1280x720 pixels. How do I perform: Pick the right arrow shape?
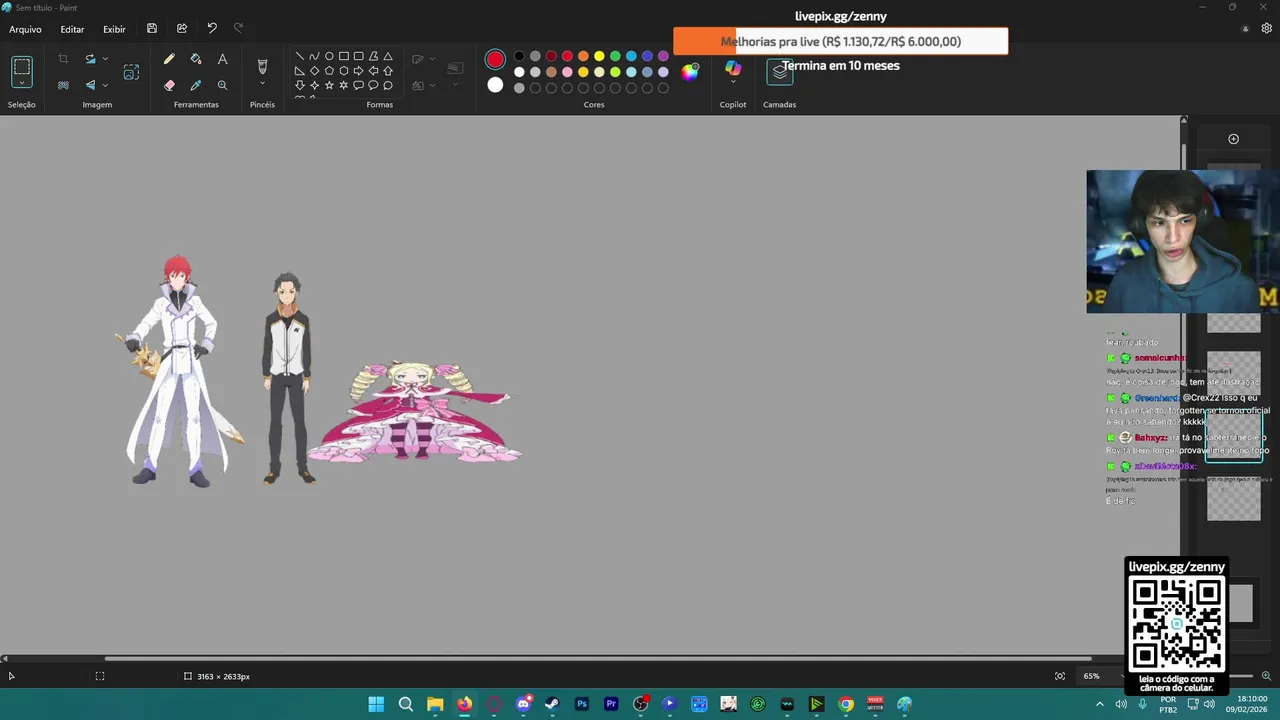click(x=358, y=71)
